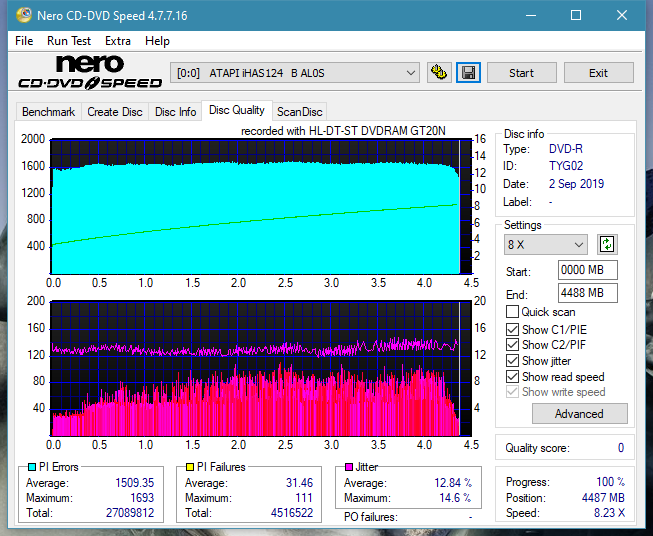Click the PI Errors maximum value 1693
This screenshot has height=536, width=653.
click(x=142, y=498)
